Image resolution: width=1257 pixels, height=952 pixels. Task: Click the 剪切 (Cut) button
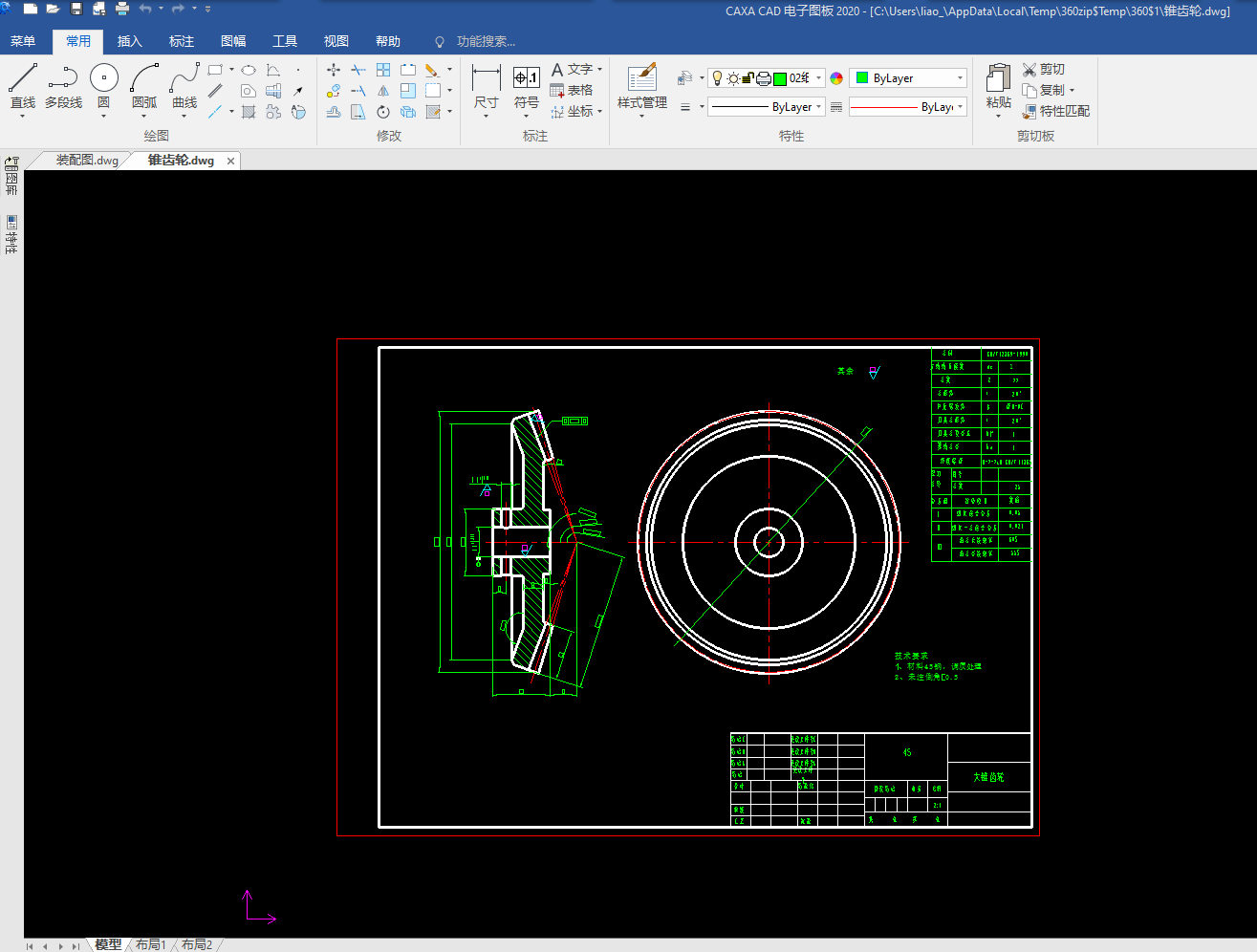(1043, 69)
